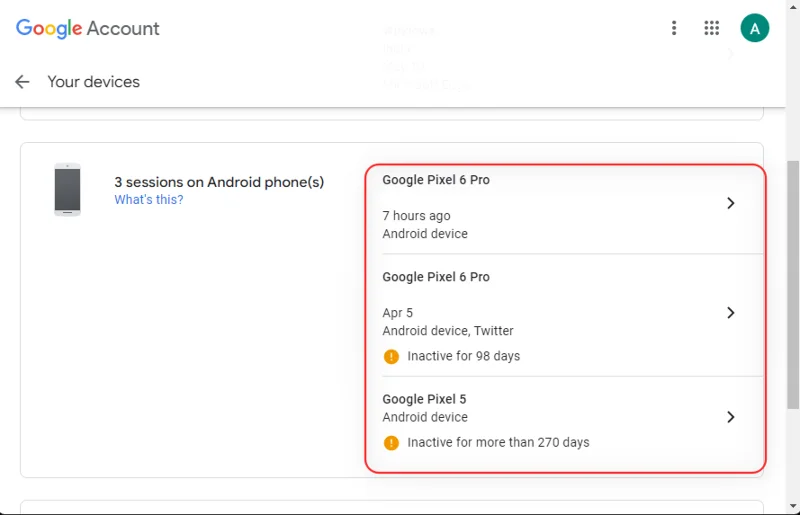Click the '7 hours ago' timestamp text

[x=416, y=216]
